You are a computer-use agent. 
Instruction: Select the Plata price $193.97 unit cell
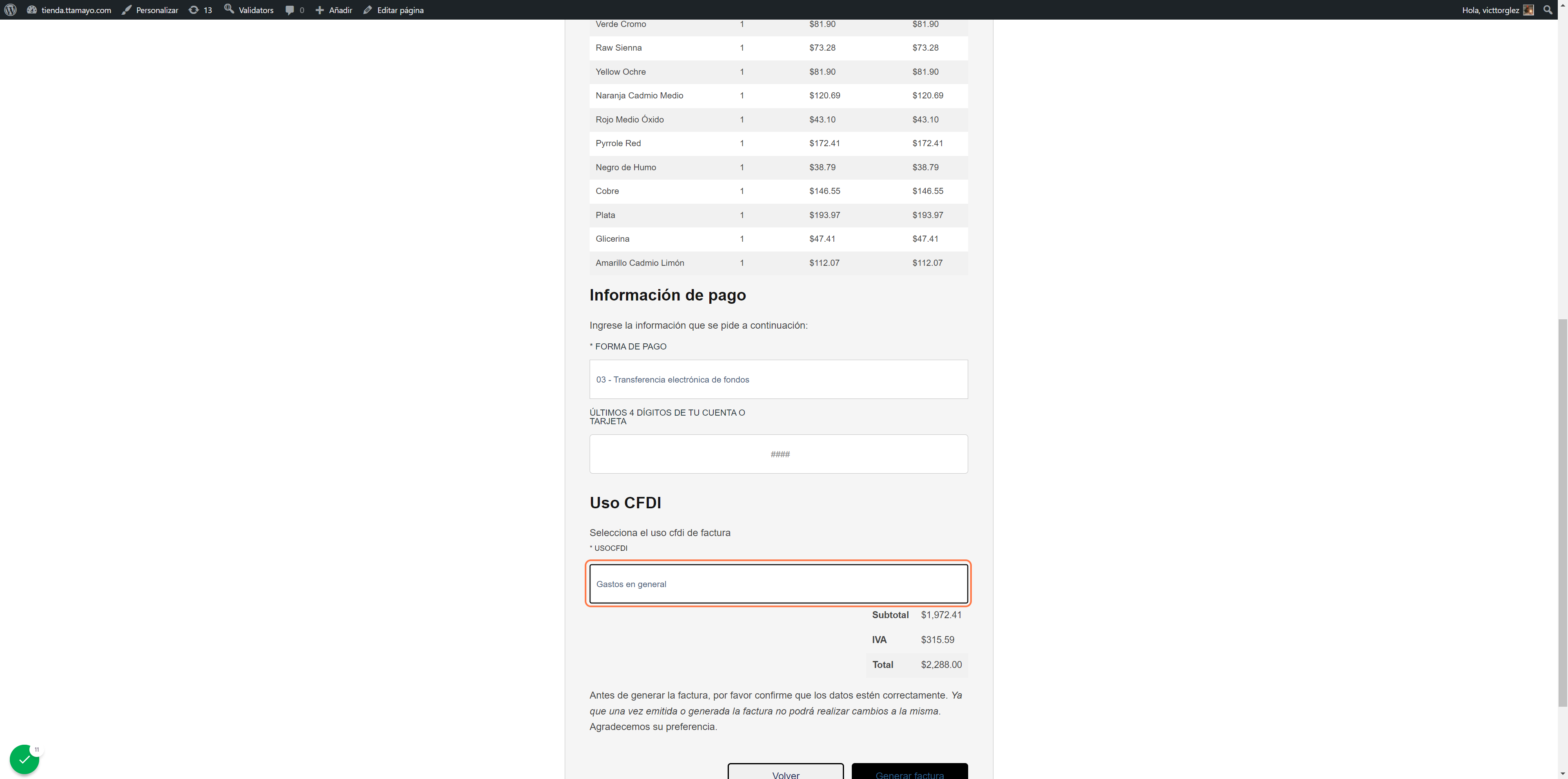pos(824,216)
